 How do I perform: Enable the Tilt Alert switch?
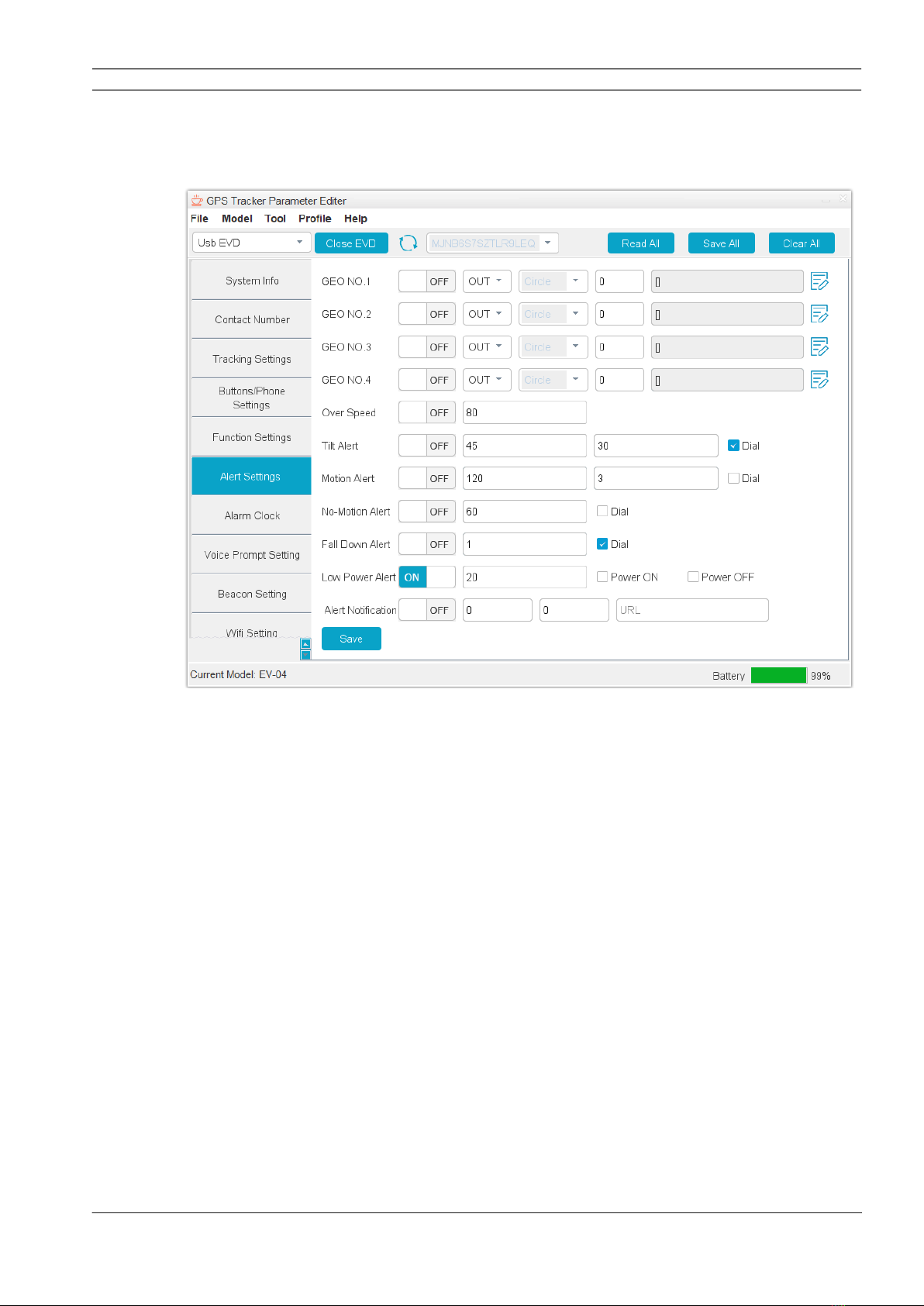pyautogui.click(x=427, y=446)
